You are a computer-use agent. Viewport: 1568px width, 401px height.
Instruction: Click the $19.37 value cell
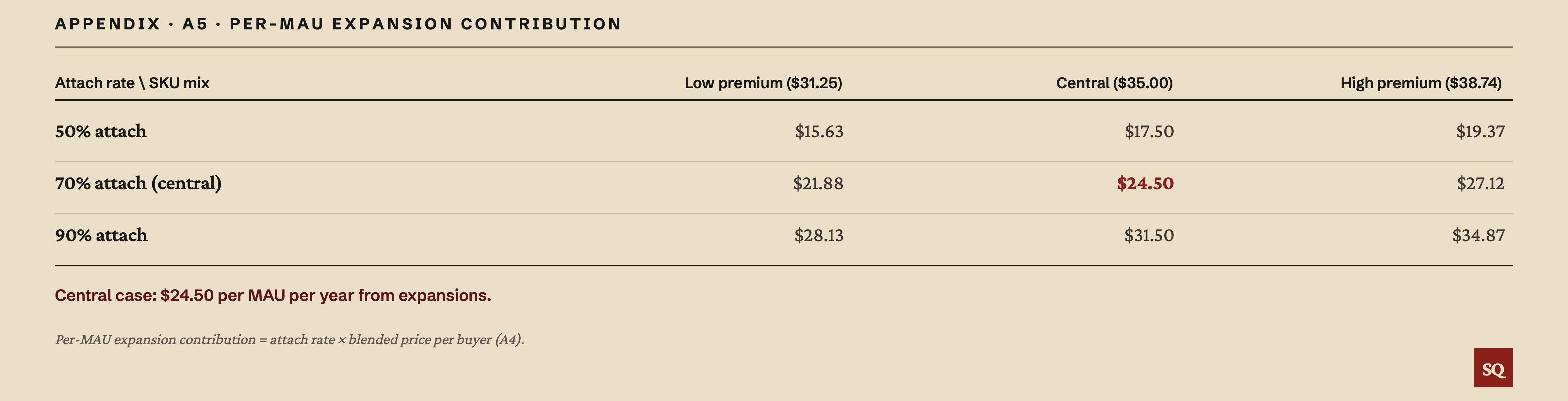point(1480,132)
